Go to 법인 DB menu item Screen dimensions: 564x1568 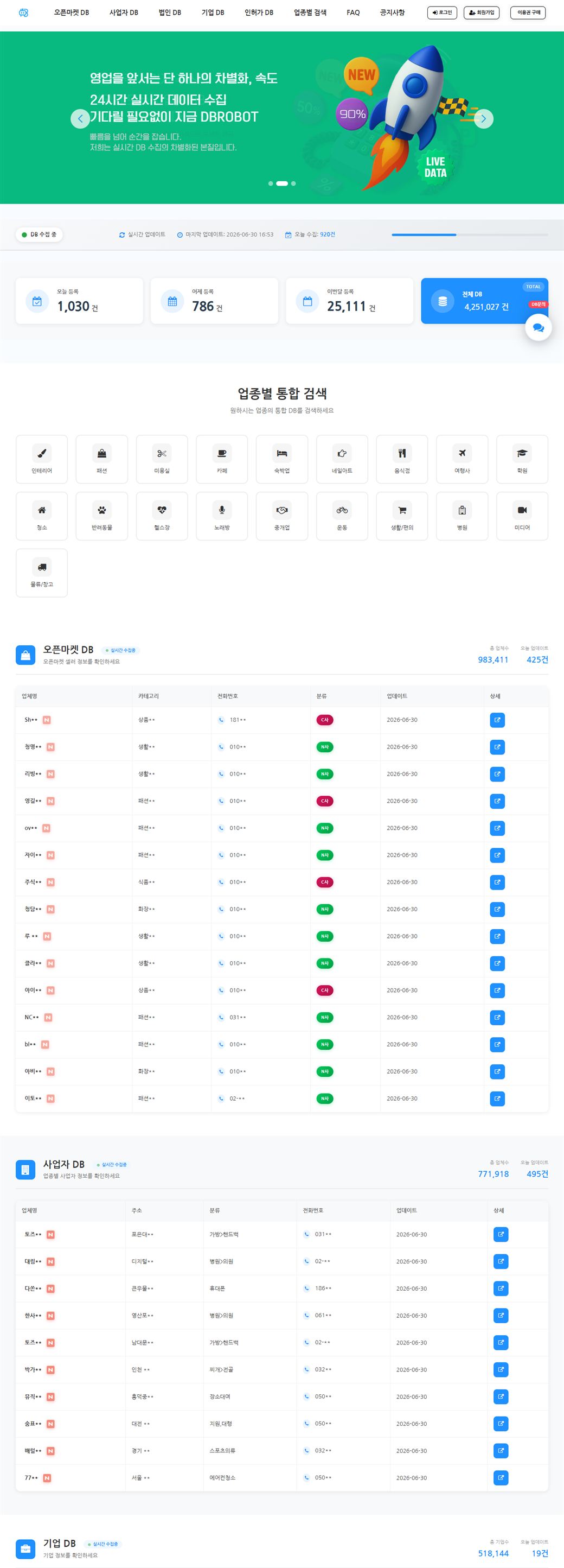pos(170,12)
